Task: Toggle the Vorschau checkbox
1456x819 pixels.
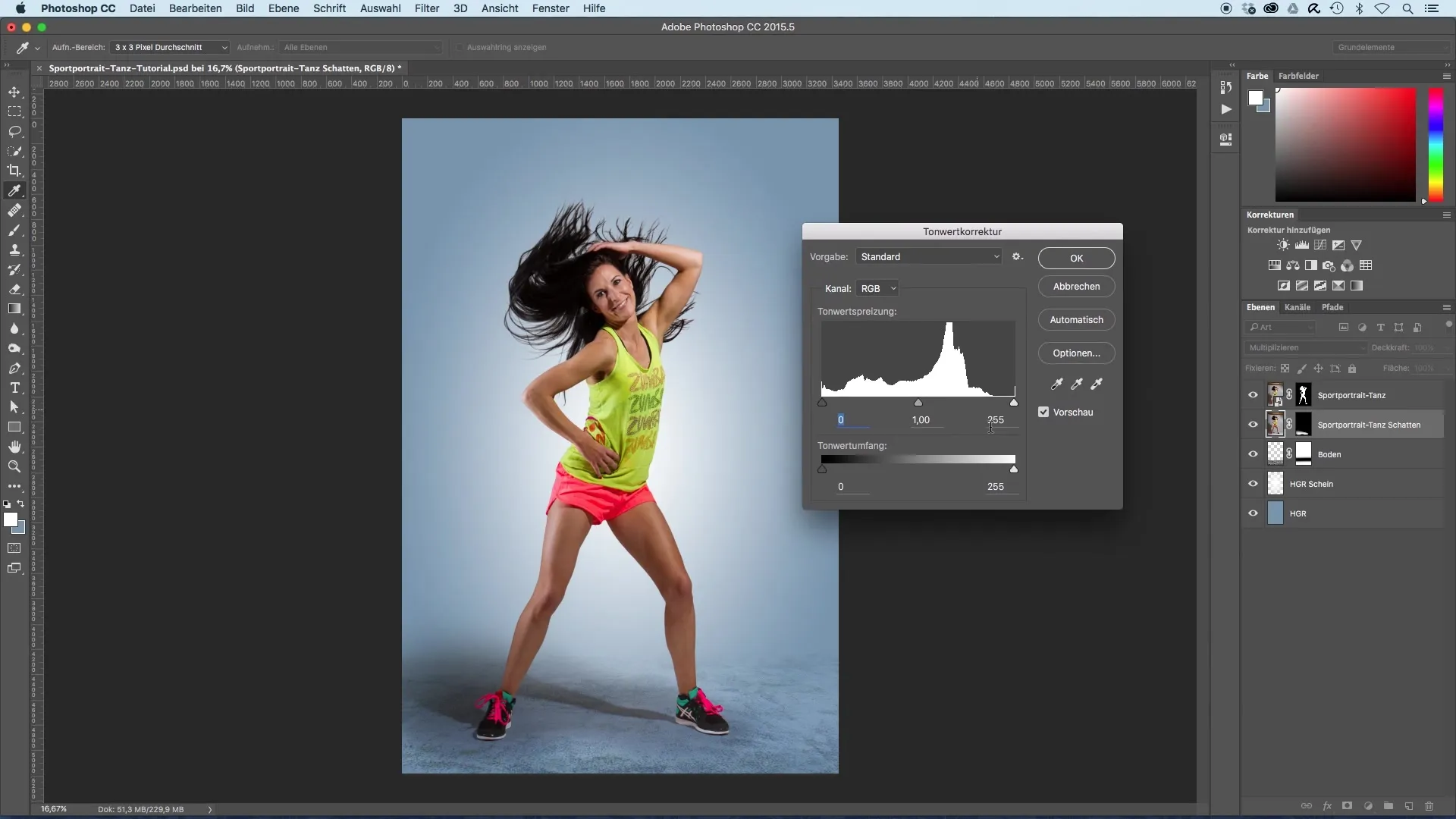Action: (1043, 412)
